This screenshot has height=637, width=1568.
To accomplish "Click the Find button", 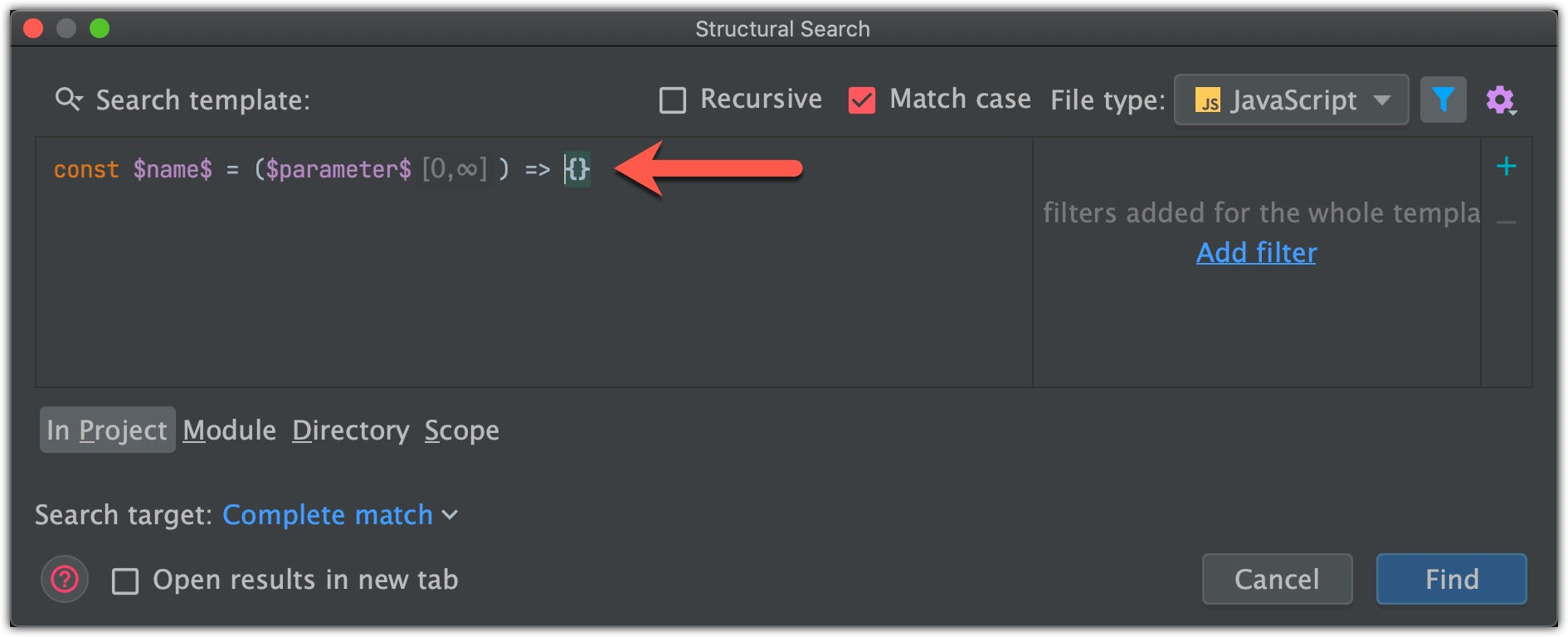I will [1452, 579].
